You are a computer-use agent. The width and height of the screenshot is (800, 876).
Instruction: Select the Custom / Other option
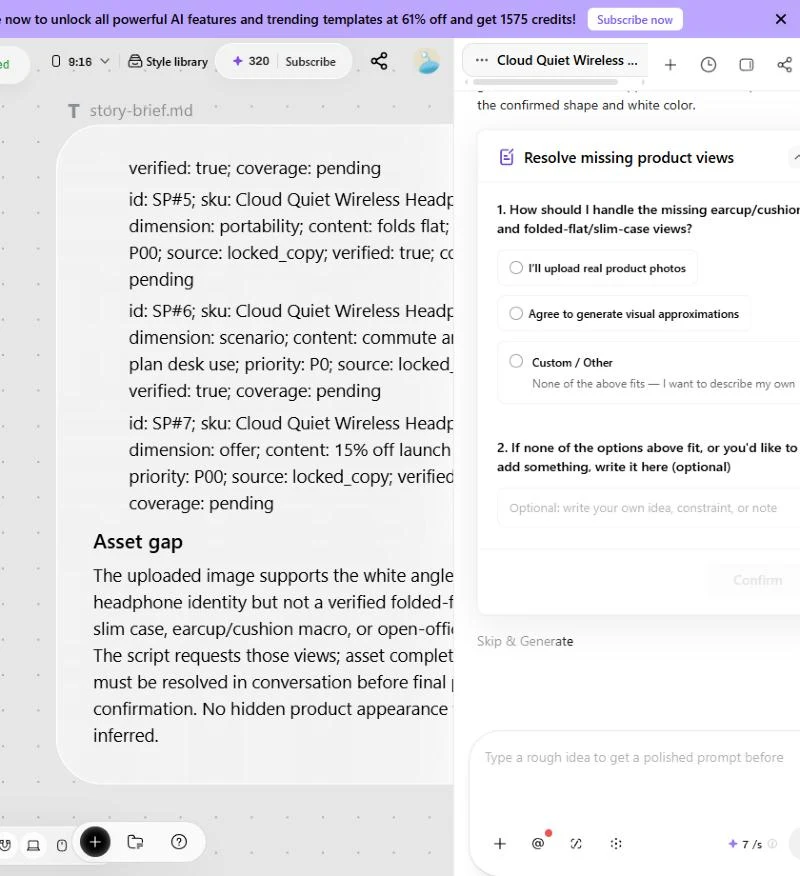[x=649, y=373]
